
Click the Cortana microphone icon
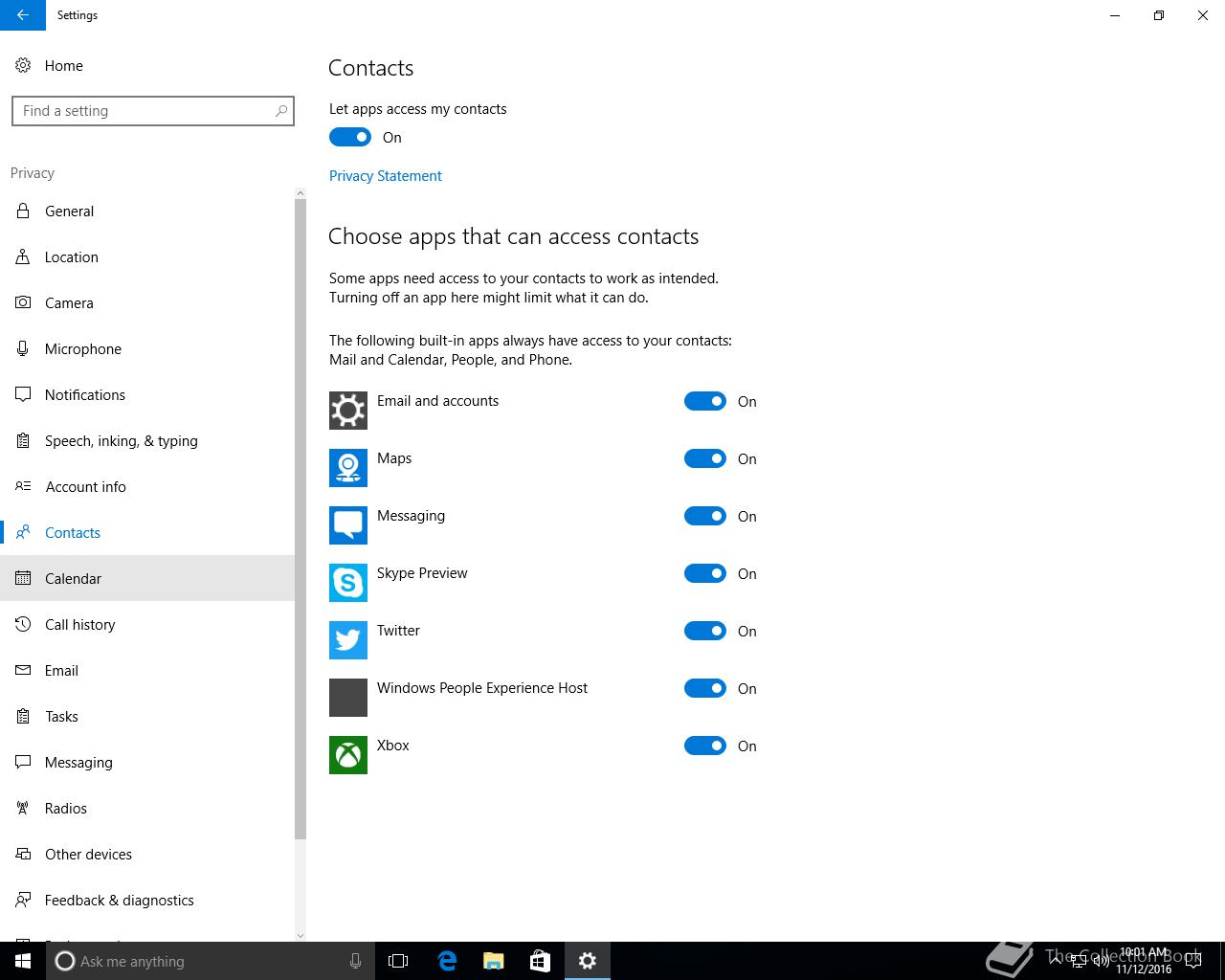click(x=355, y=961)
